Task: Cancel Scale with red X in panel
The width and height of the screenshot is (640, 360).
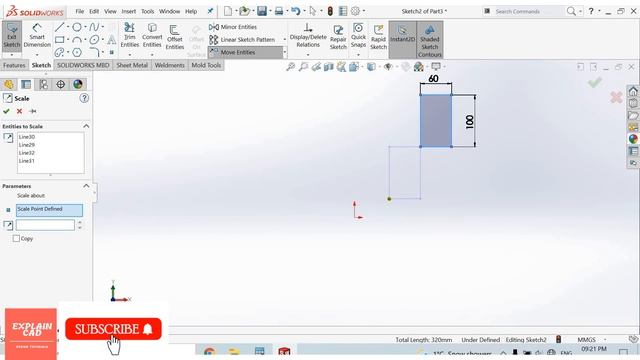Action: point(19,111)
